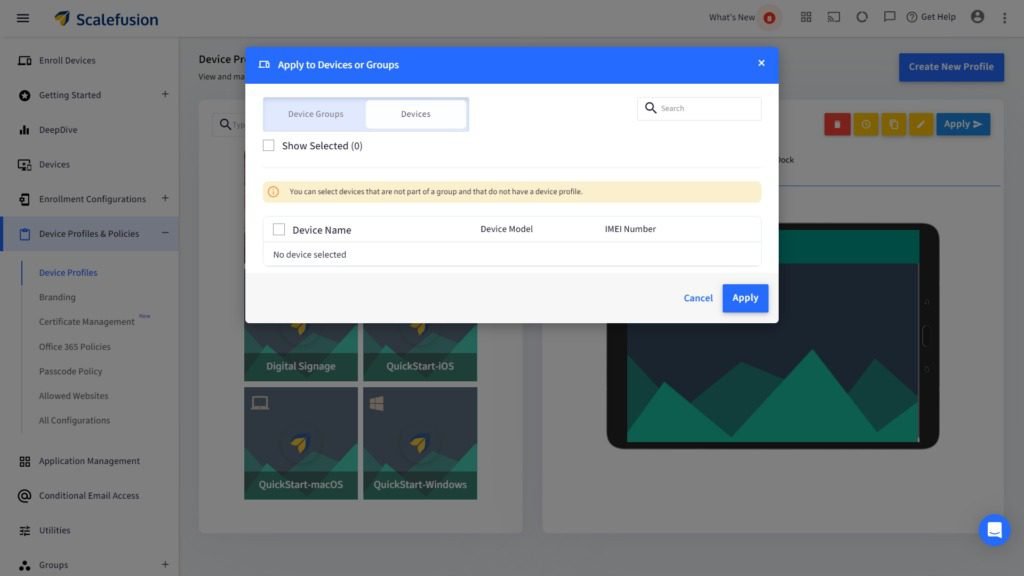Open the hamburger menu next to Scalefusion logo
This screenshot has width=1024, height=576.
[23, 18]
